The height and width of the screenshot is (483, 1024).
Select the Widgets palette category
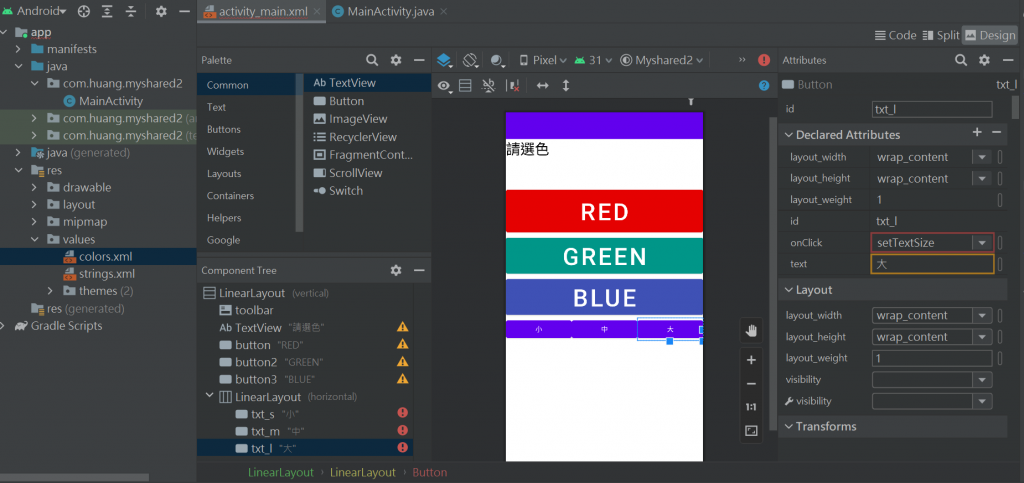(224, 152)
